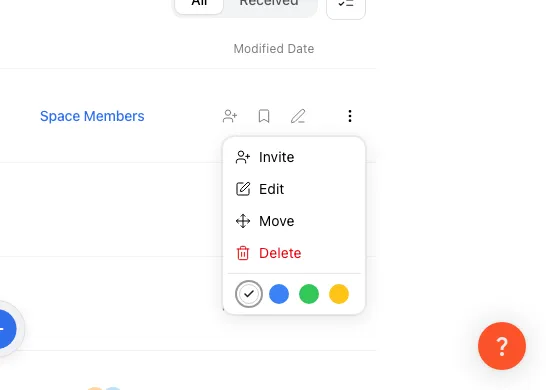546x390 pixels.
Task: Open the three-dot more options menu
Action: coord(350,116)
